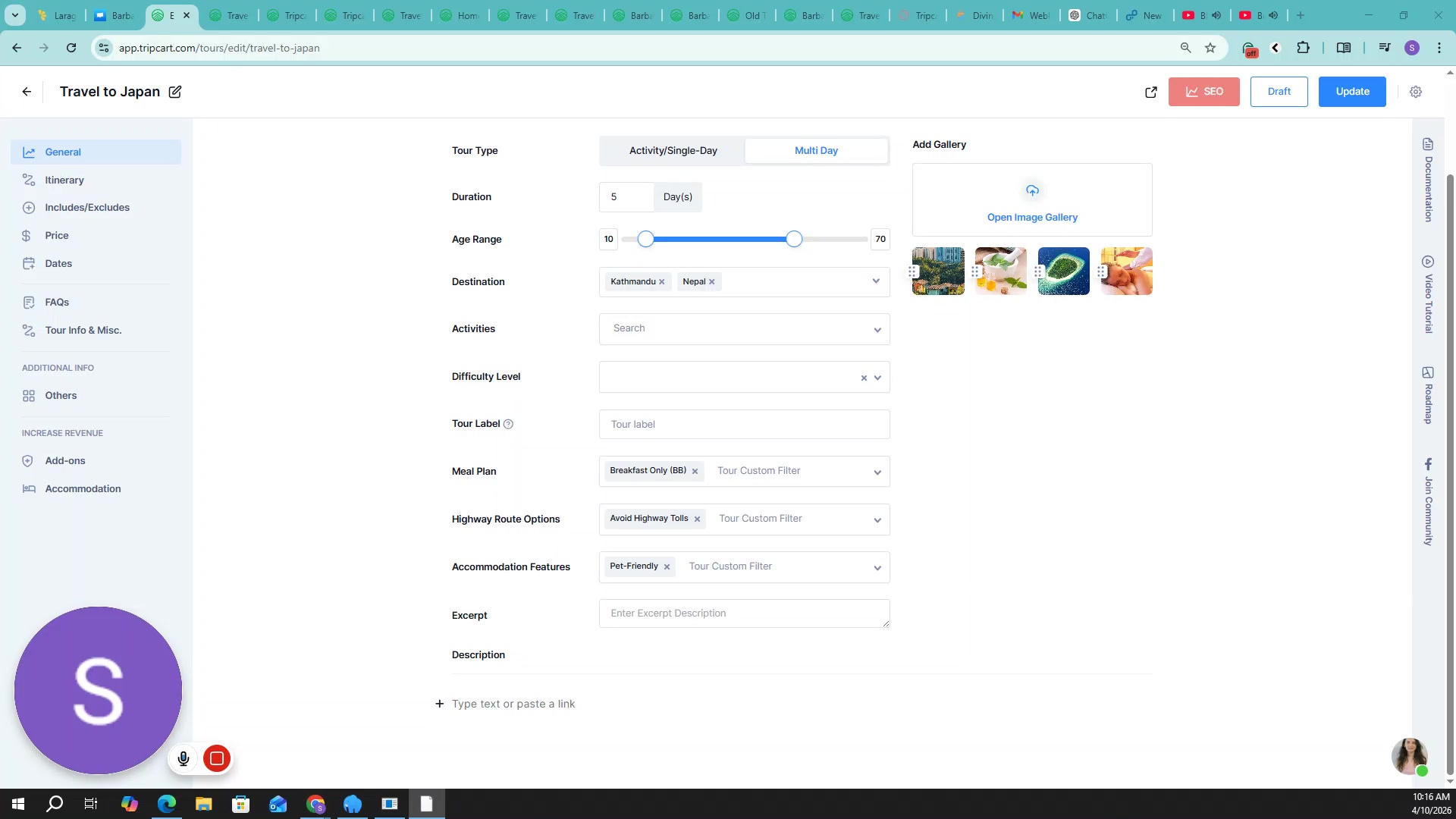1456x819 pixels.
Task: Click the Draft button
Action: tap(1279, 92)
